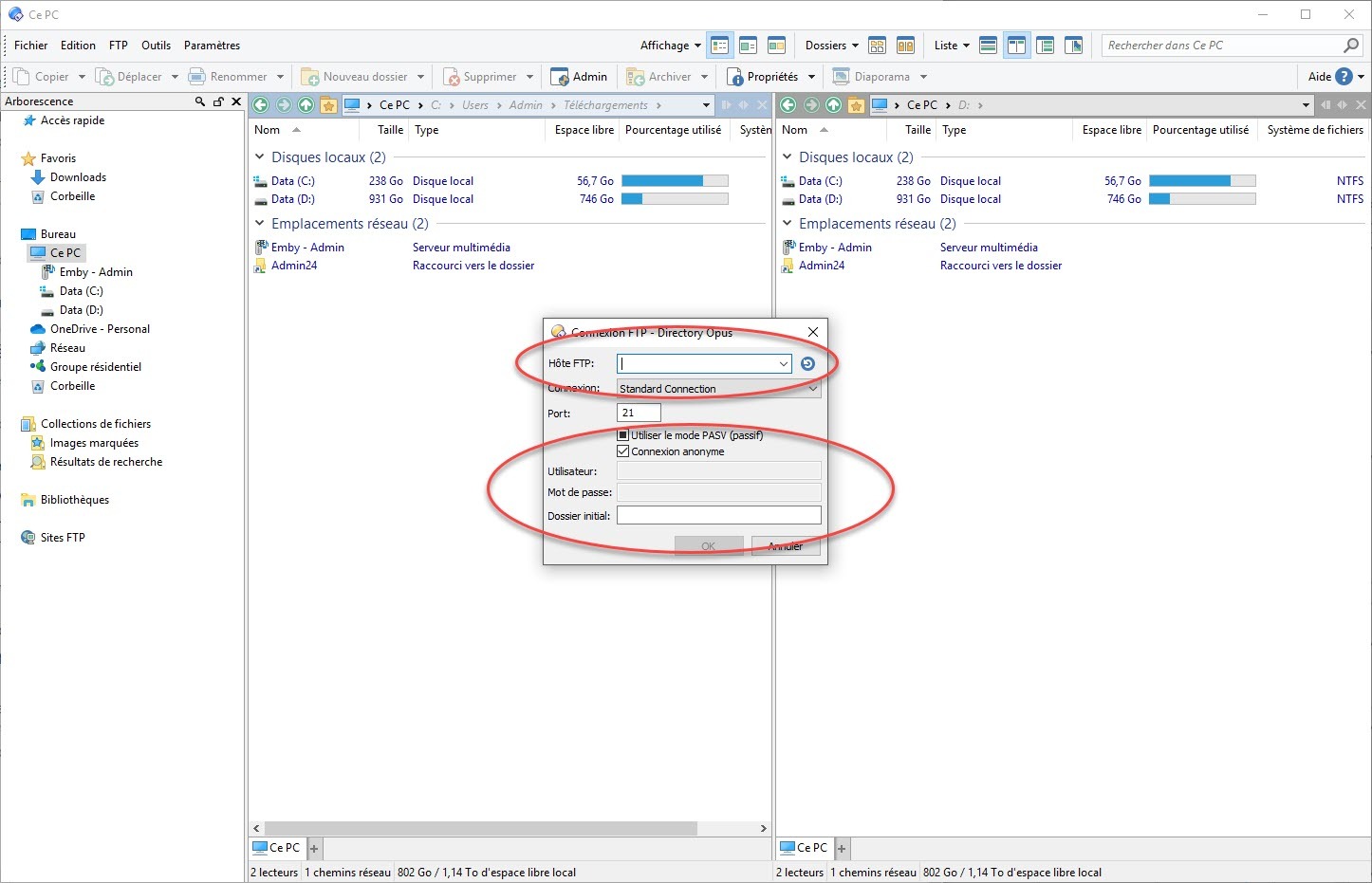The width and height of the screenshot is (1372, 883).
Task: Add new tab in right pane
Action: click(842, 848)
